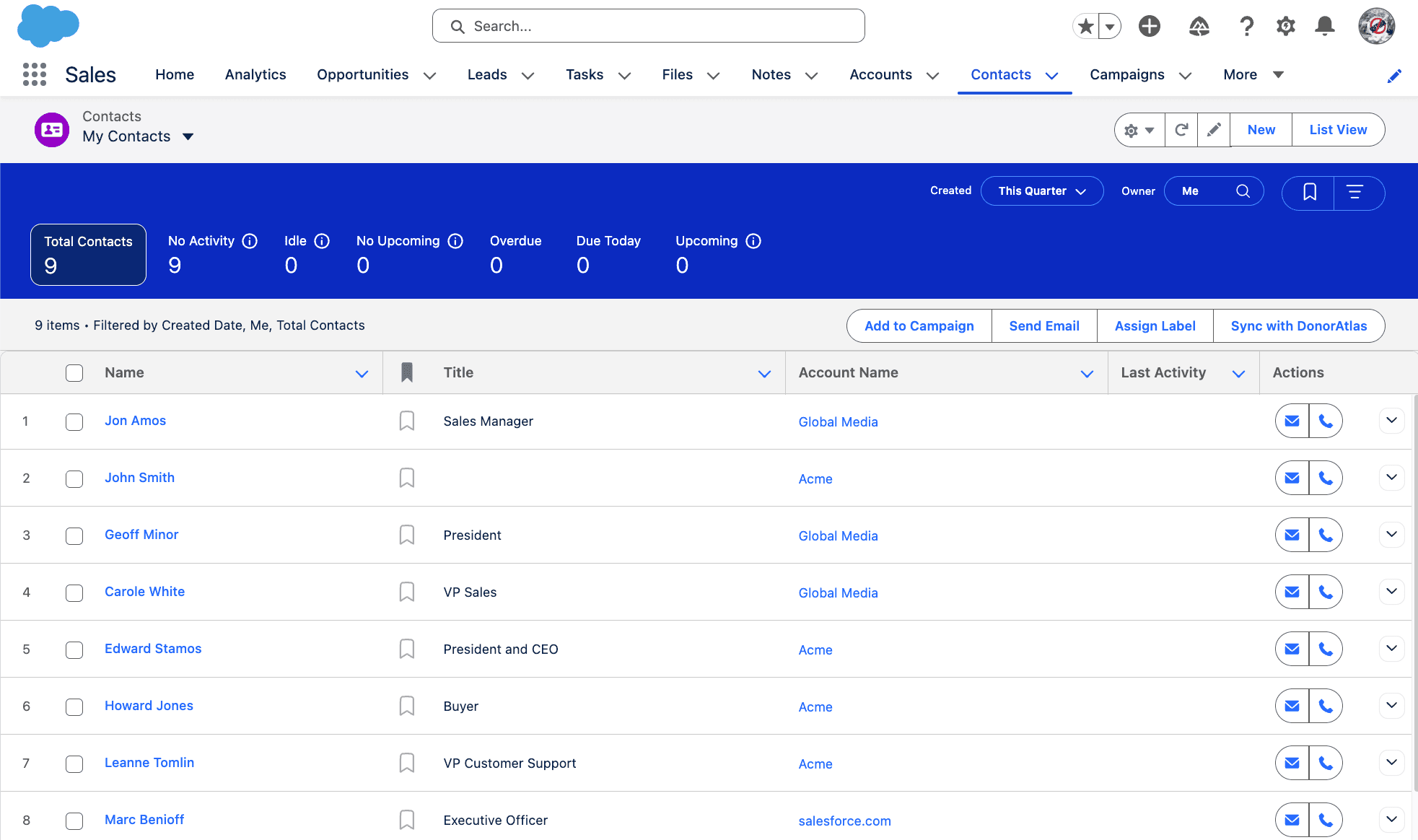Toggle the checkbox next to Howard Jones
Screen dimensions: 1418x840
point(74,706)
